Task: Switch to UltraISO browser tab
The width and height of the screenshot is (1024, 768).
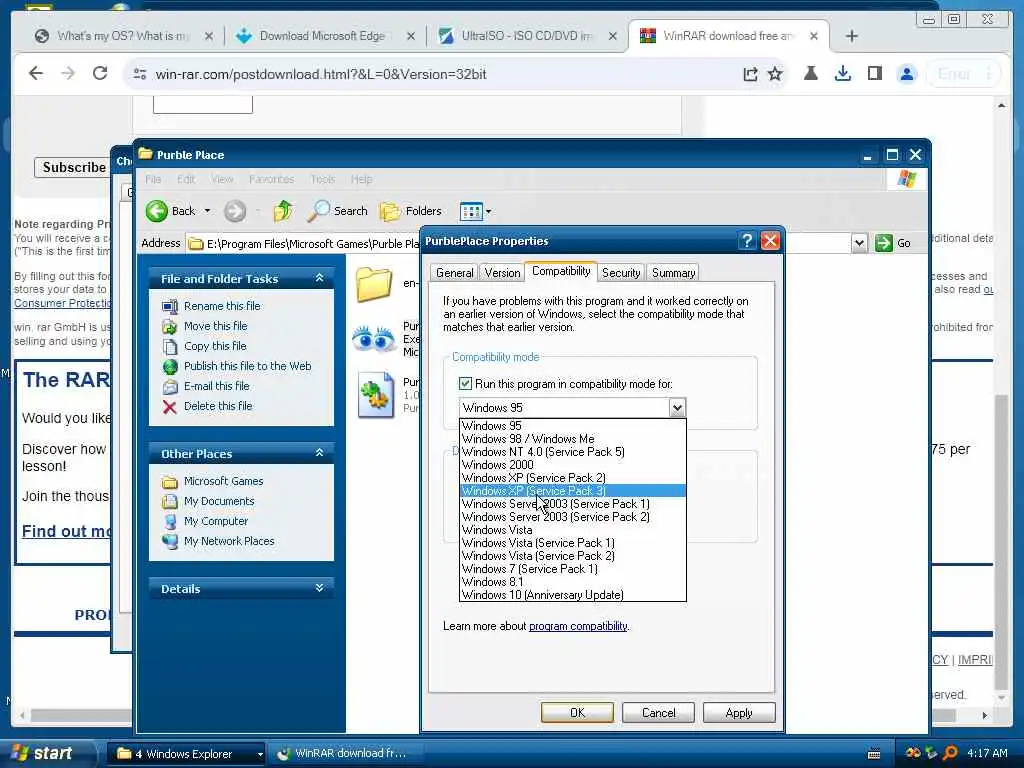Action: tap(526, 36)
